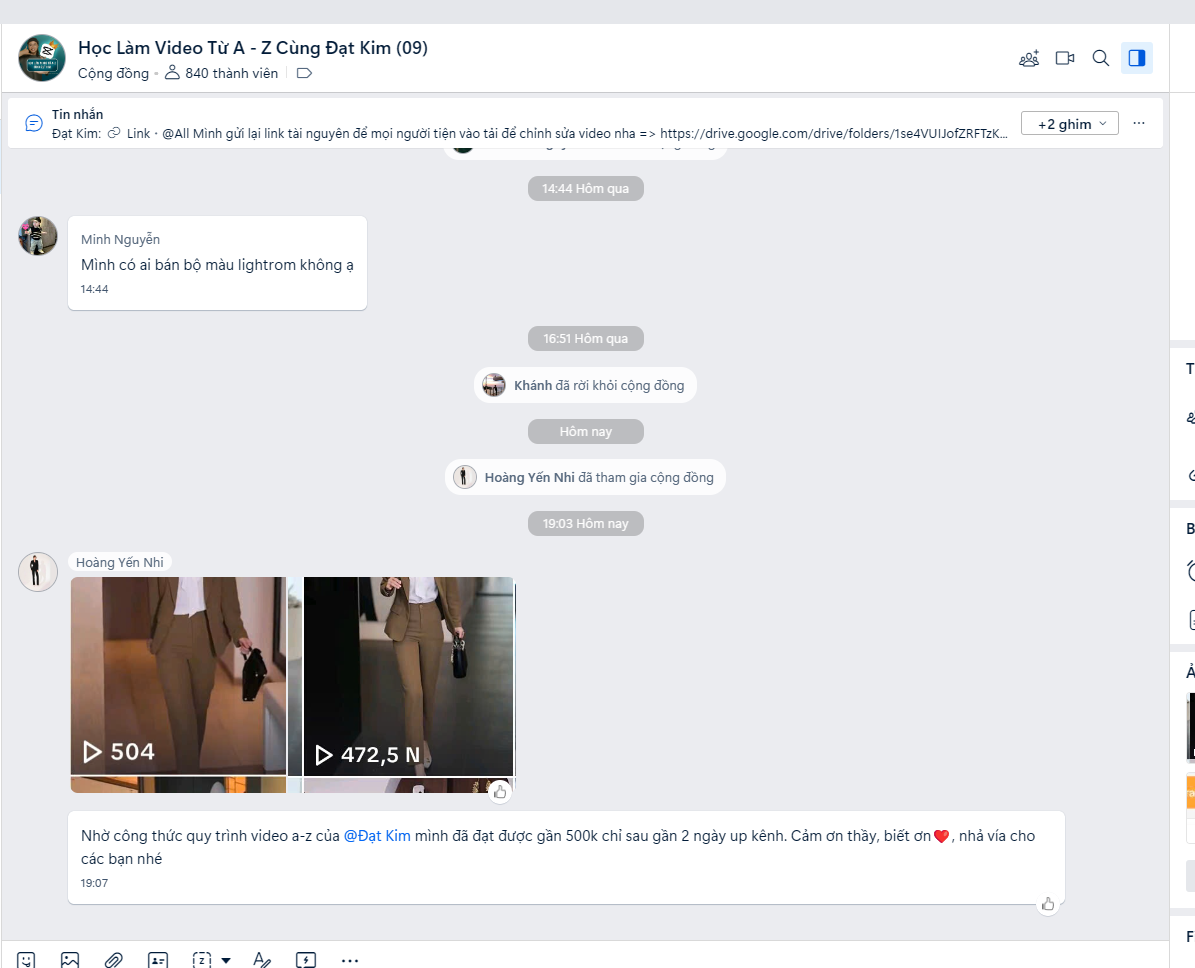Open the pinned message more options (three dots)

tap(1139, 123)
